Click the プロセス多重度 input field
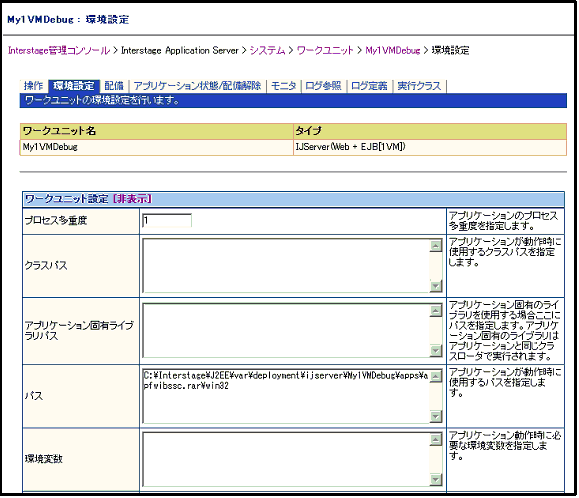Screen dimensions: 579x498 167,221
